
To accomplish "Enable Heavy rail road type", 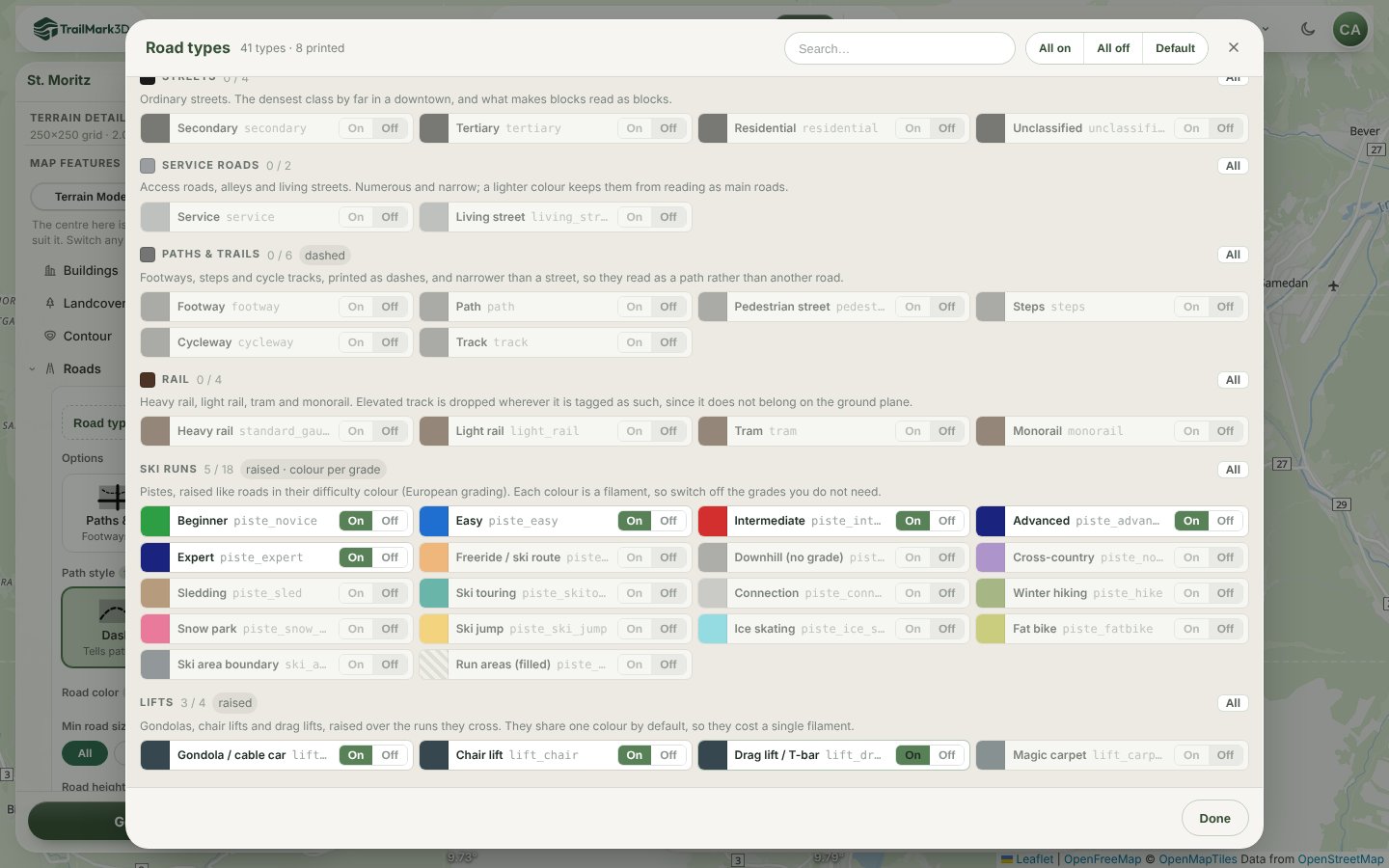I will (356, 431).
